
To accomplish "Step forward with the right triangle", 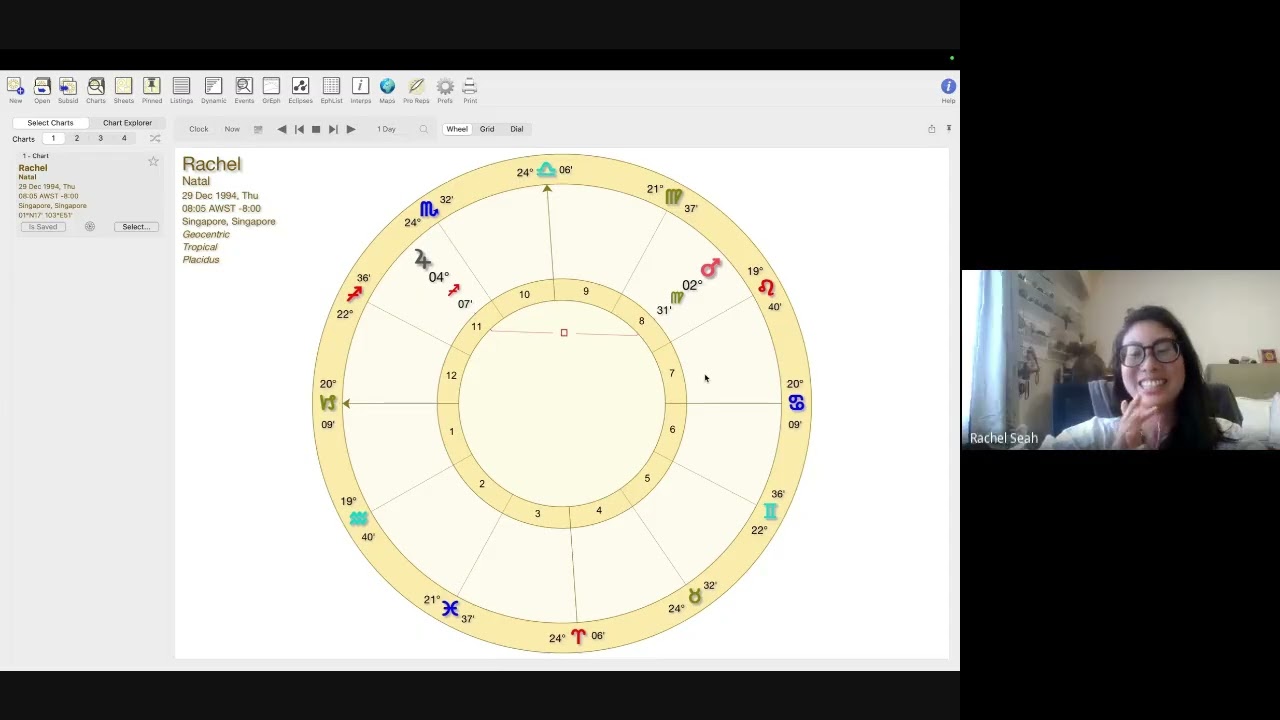I will tap(351, 129).
